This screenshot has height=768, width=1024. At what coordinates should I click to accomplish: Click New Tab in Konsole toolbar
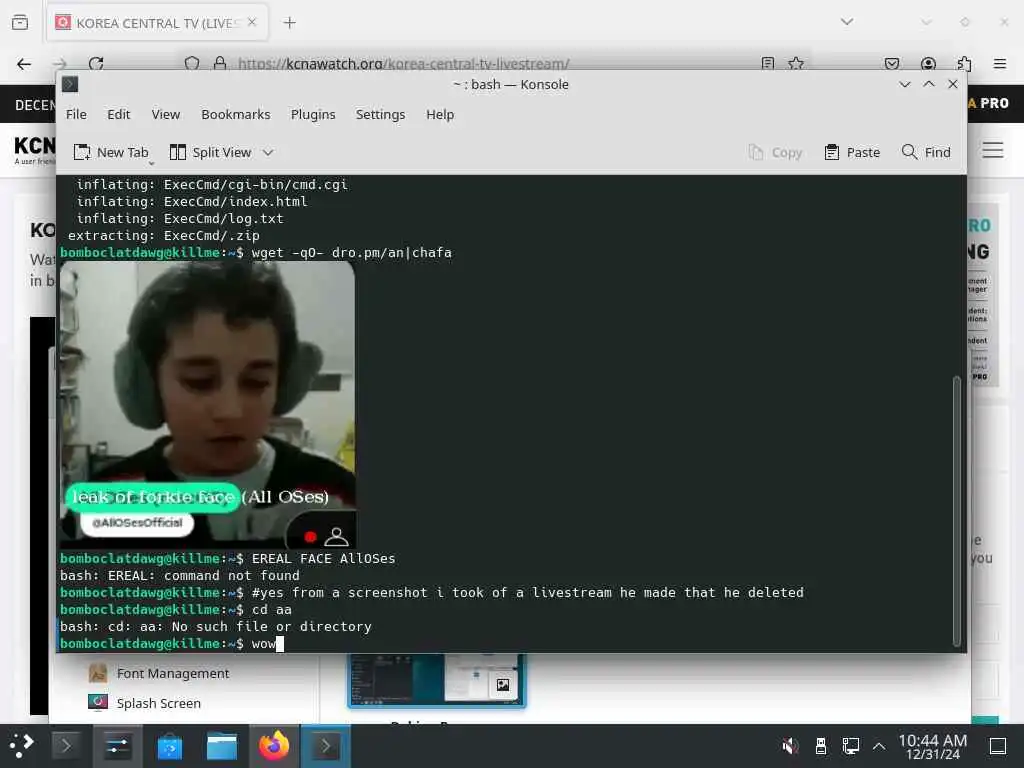pyautogui.click(x=111, y=152)
